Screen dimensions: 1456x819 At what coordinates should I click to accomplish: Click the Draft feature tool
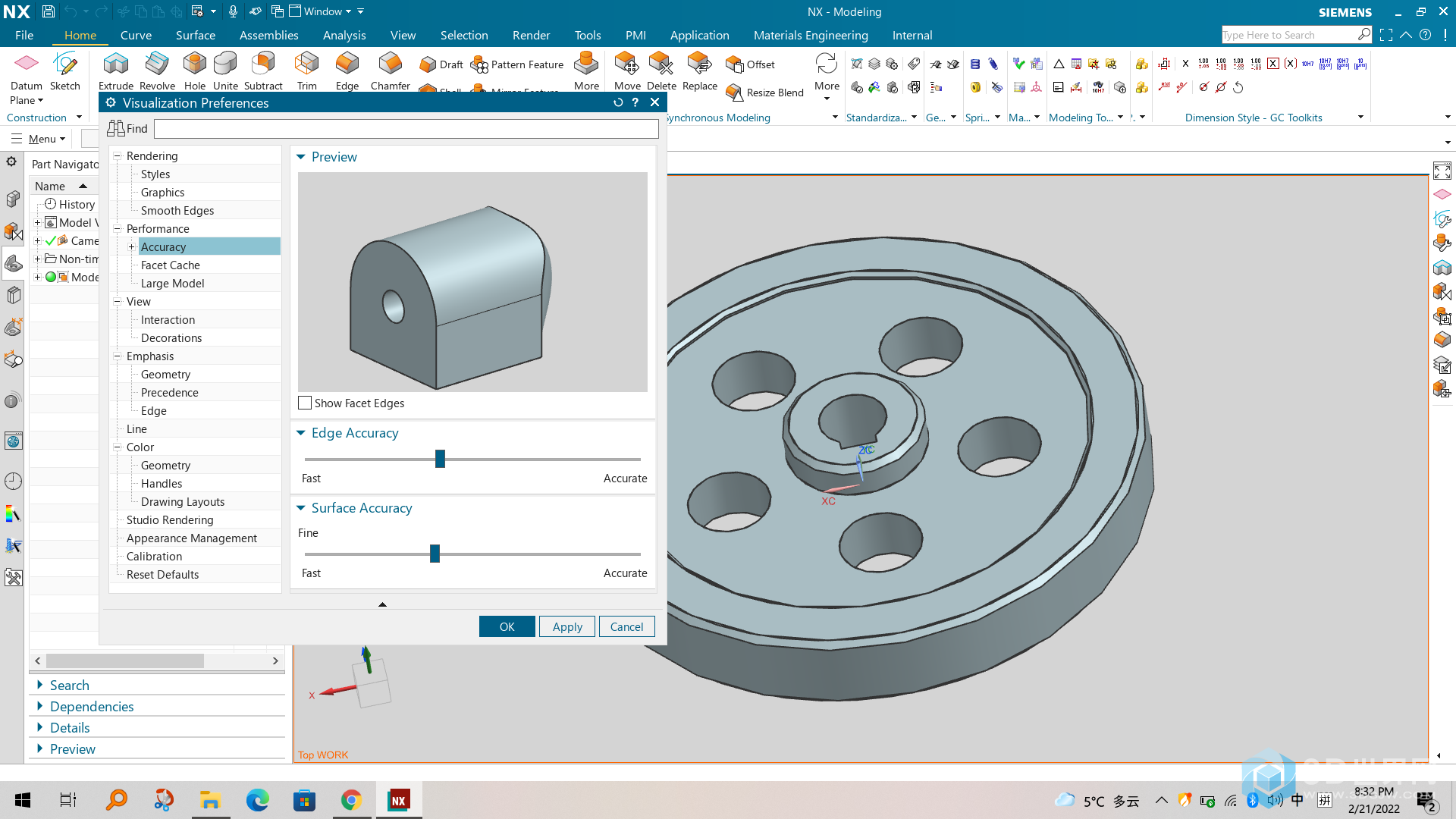(x=441, y=64)
